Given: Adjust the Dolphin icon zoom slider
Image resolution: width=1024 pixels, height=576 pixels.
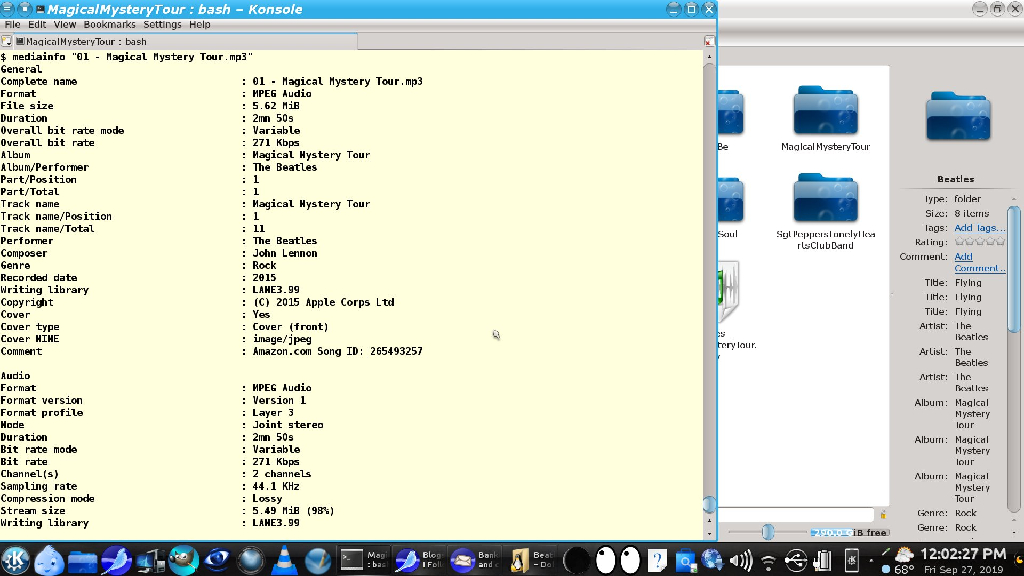Looking at the screenshot, I should (x=768, y=532).
